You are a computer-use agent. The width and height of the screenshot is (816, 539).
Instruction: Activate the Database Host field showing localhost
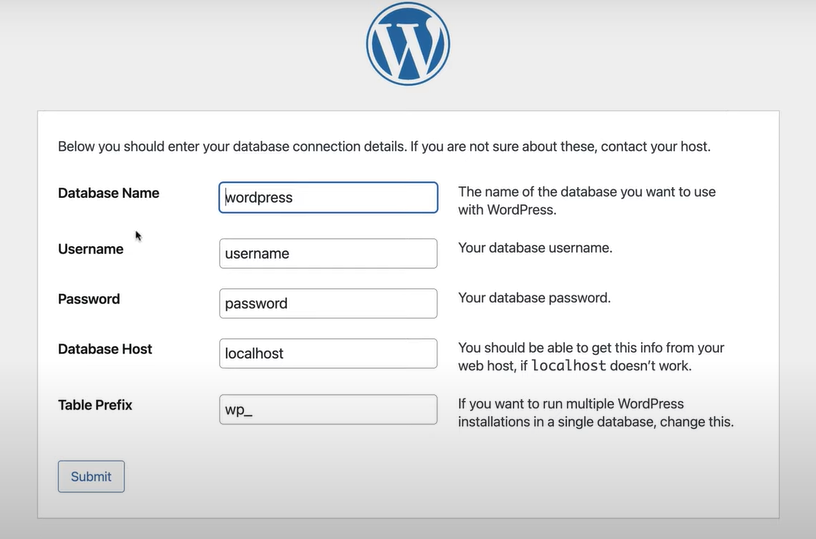[x=328, y=353]
